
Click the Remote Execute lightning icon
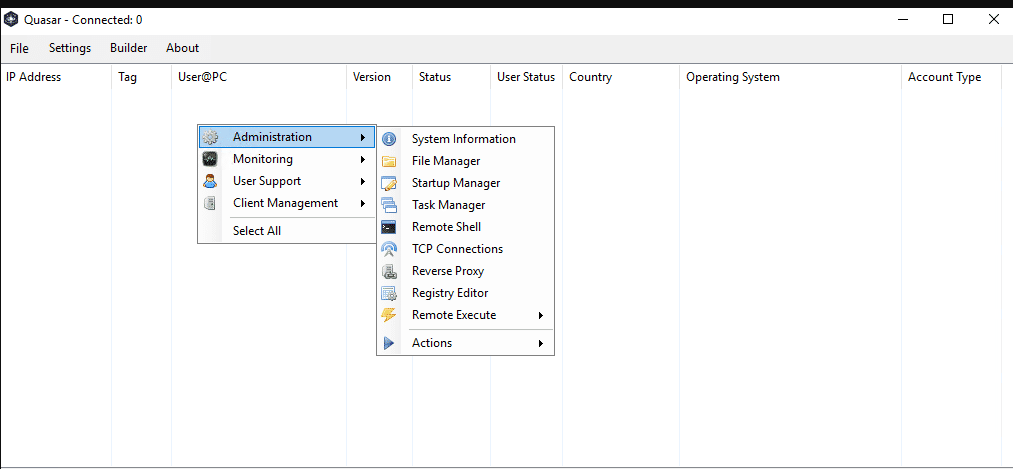389,315
